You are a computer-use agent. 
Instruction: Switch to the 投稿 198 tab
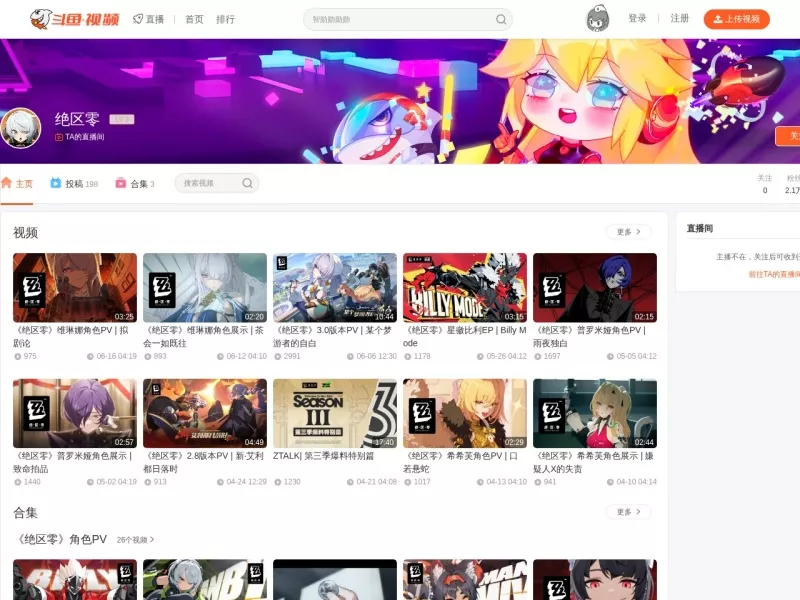pos(74,184)
